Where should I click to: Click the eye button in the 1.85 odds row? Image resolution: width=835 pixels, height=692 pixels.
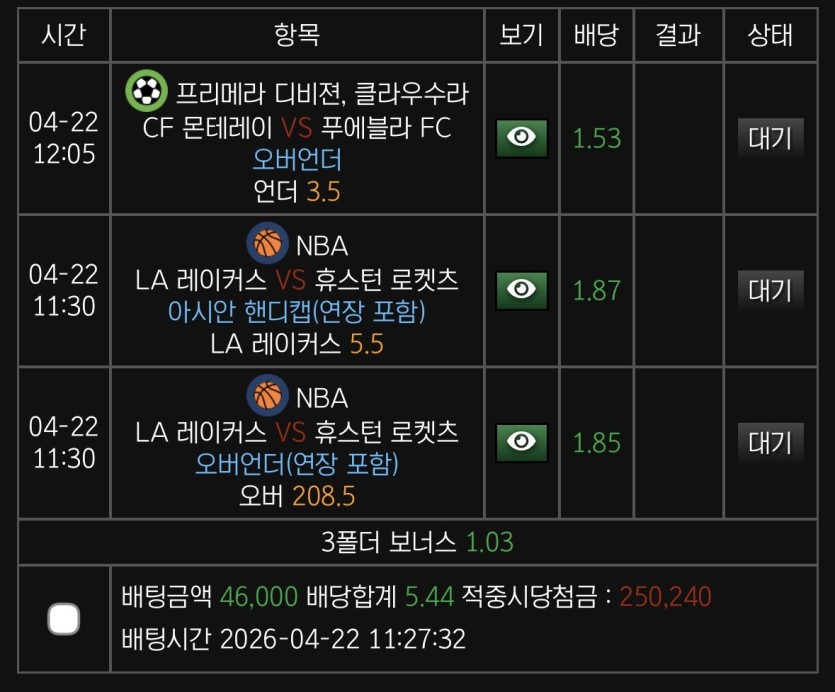pyautogui.click(x=521, y=442)
